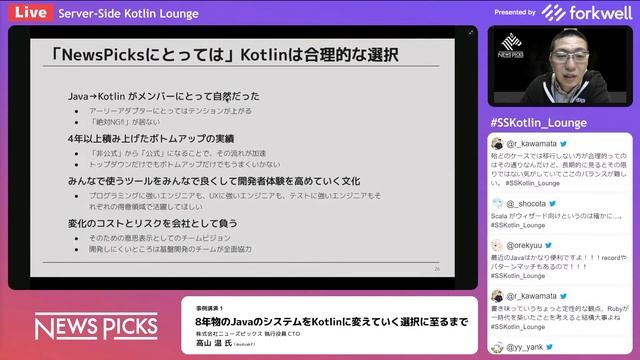Click the speaker name 高山 温 氏
This screenshot has height=360, width=640.
click(x=214, y=343)
